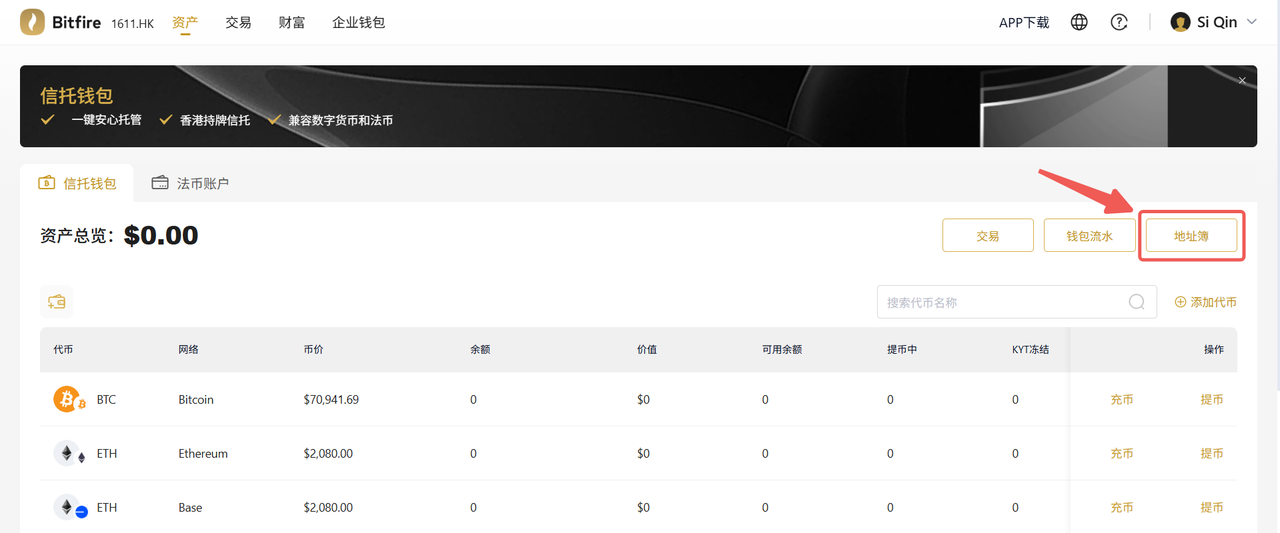Click the 钱包流水 button
Image resolution: width=1280 pixels, height=533 pixels.
pos(1089,236)
